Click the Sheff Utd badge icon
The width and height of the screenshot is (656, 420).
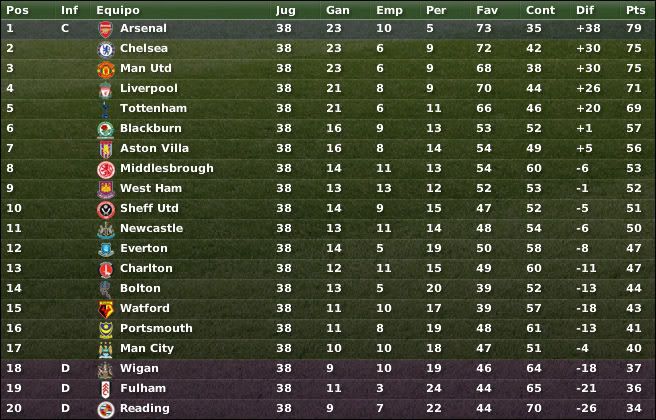105,209
